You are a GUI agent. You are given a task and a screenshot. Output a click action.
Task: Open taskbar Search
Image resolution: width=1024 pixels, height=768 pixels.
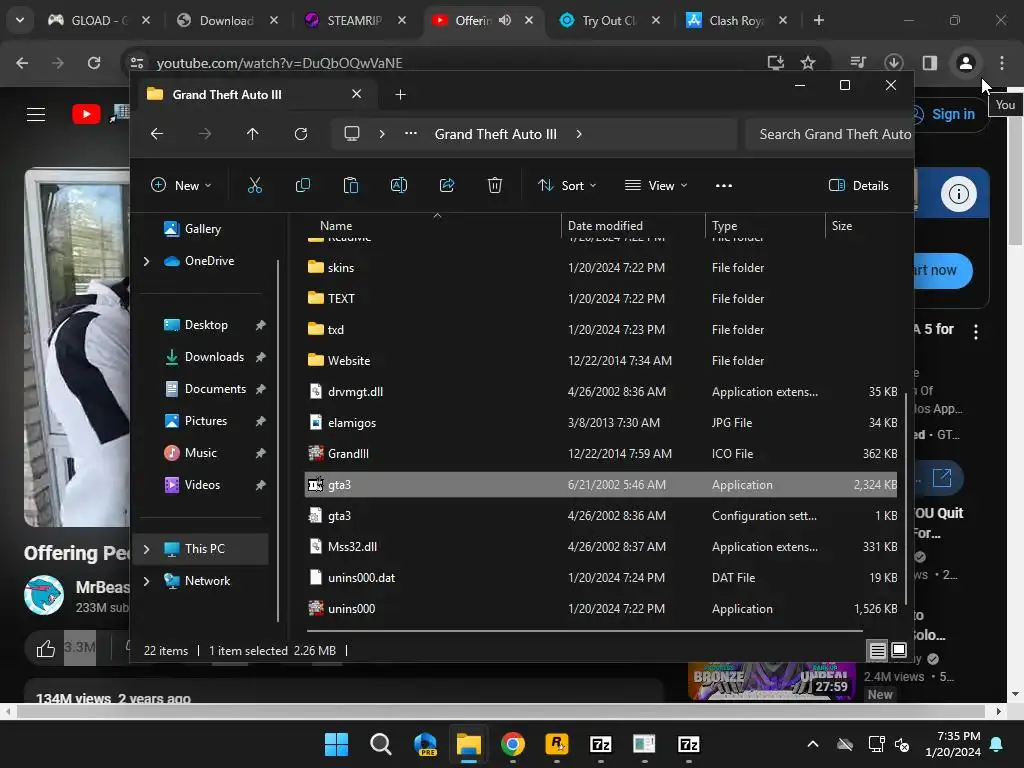coord(380,744)
